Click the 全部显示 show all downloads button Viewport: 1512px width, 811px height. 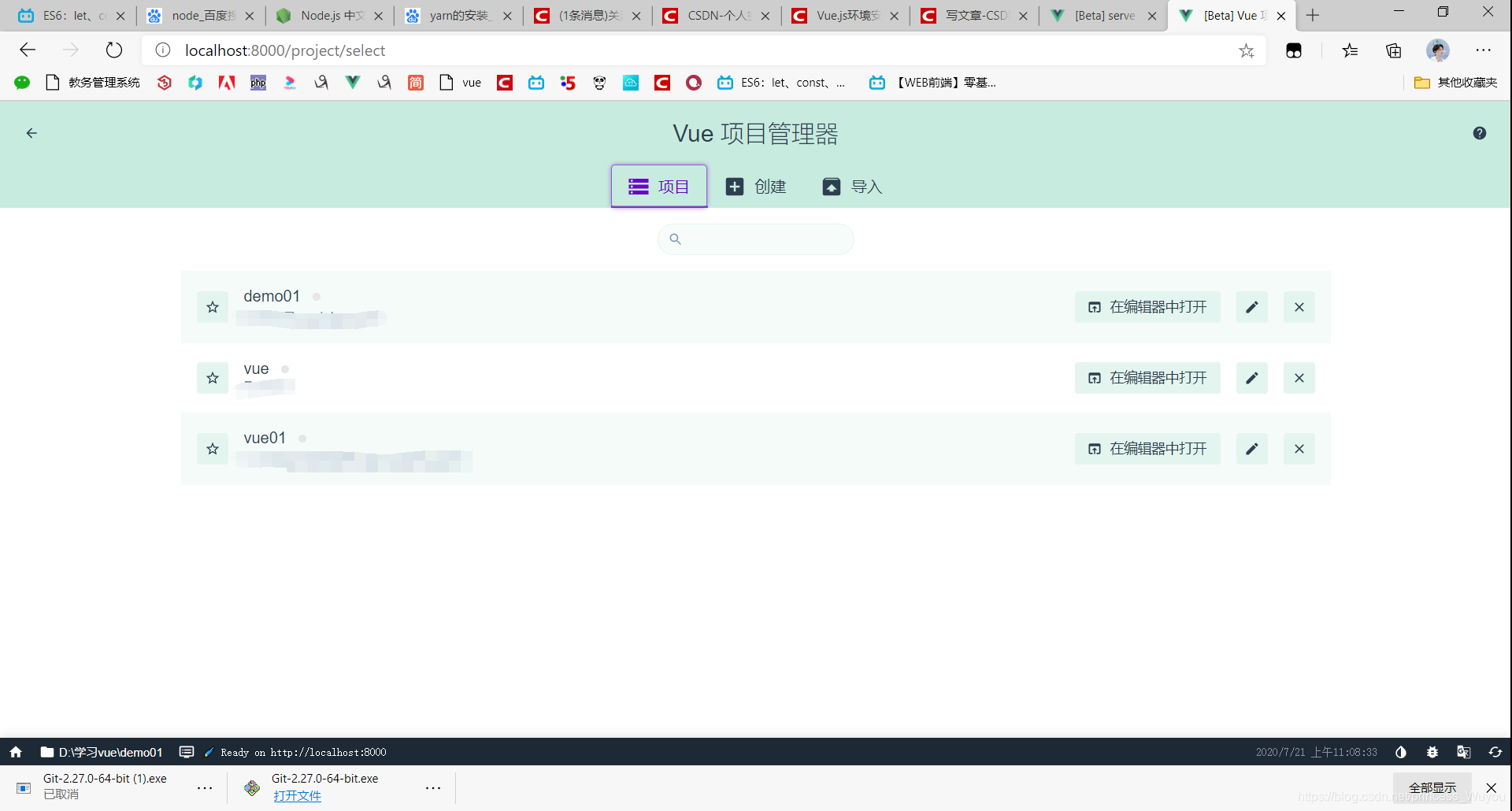1432,787
